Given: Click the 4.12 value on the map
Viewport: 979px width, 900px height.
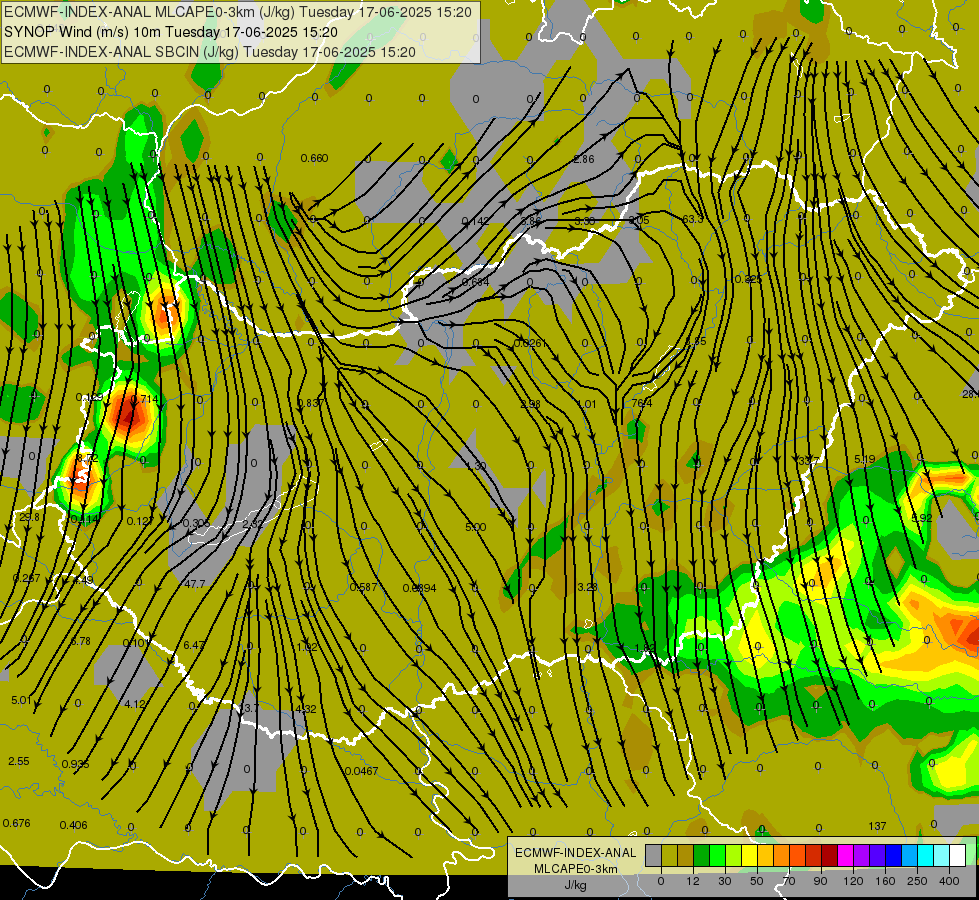Looking at the screenshot, I should 135,704.
